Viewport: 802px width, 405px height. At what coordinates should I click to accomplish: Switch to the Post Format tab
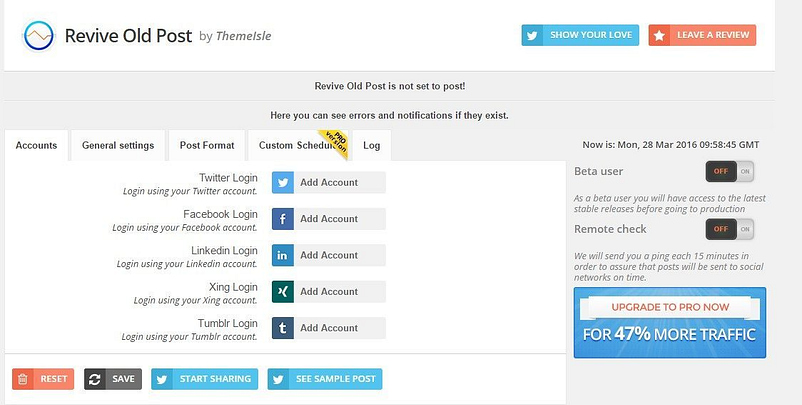click(207, 145)
